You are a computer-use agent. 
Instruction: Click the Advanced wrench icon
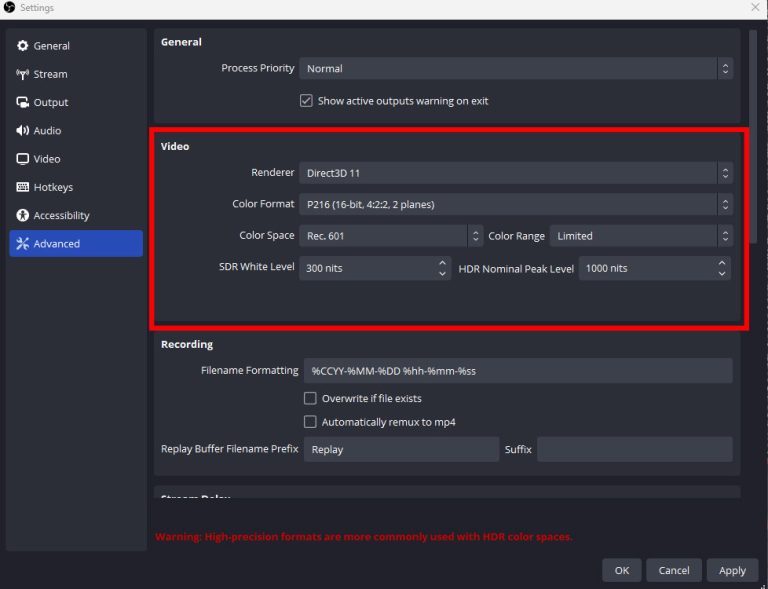pos(23,244)
